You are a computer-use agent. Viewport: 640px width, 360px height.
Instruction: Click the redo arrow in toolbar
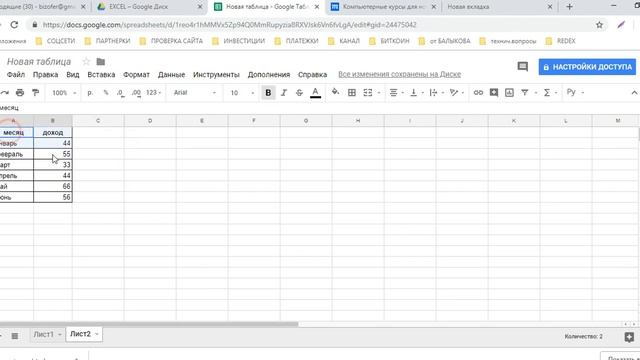(x=4, y=93)
